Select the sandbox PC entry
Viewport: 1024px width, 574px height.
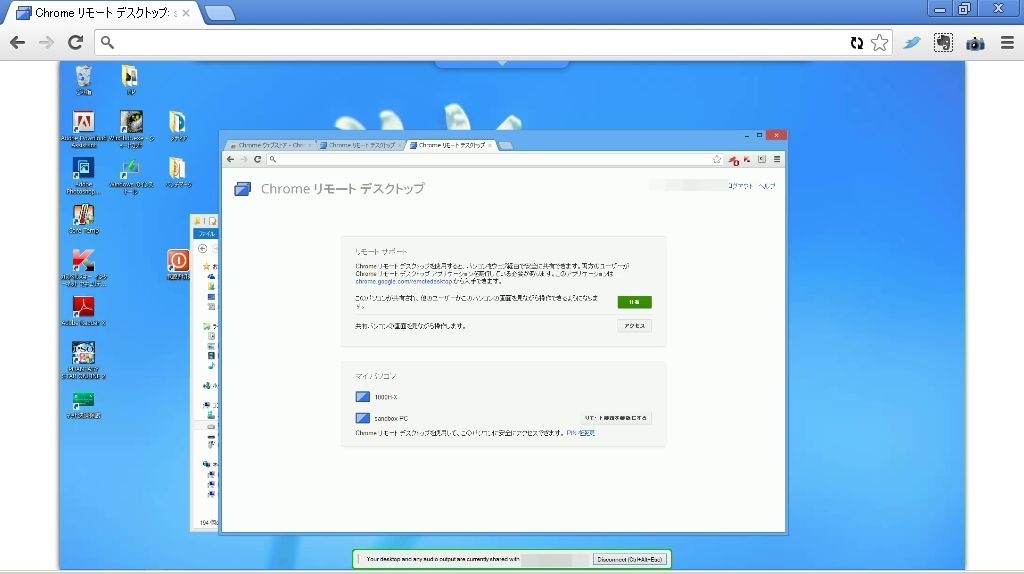click(x=382, y=418)
